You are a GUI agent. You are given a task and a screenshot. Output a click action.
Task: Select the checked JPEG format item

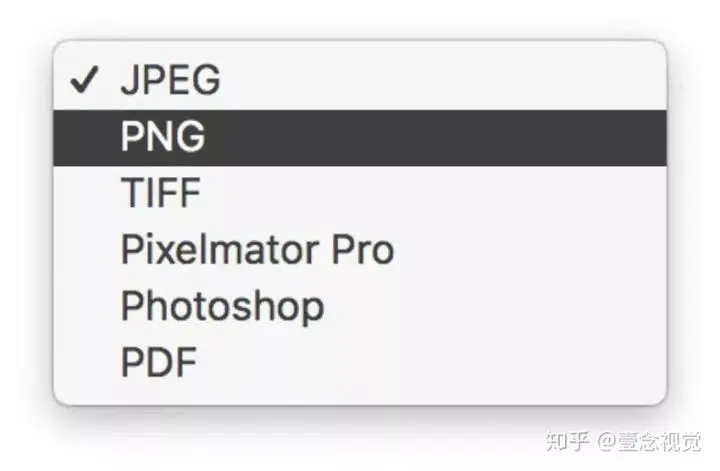[x=360, y=80]
